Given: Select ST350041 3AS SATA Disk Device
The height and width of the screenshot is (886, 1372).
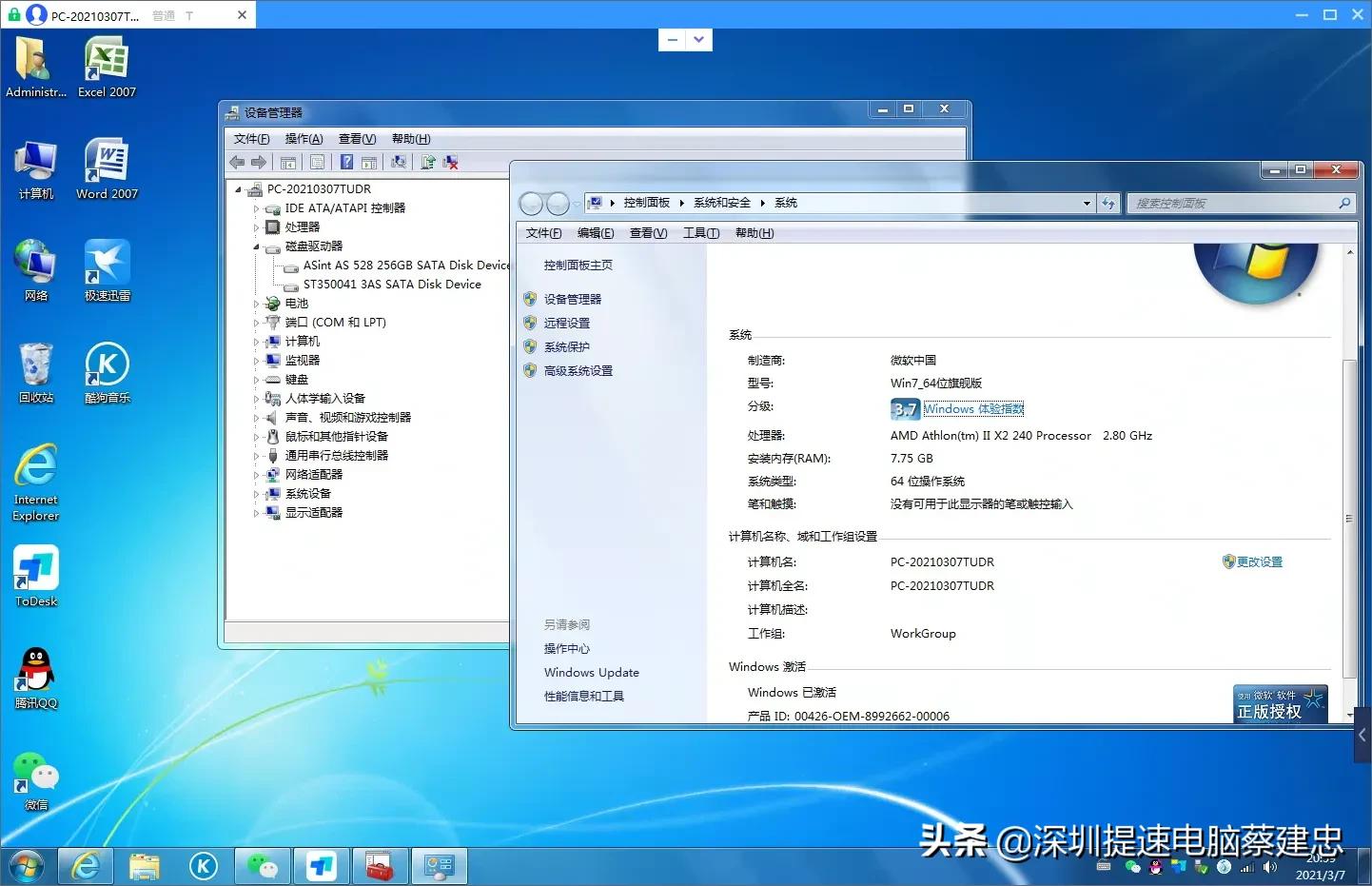Looking at the screenshot, I should click(x=392, y=285).
